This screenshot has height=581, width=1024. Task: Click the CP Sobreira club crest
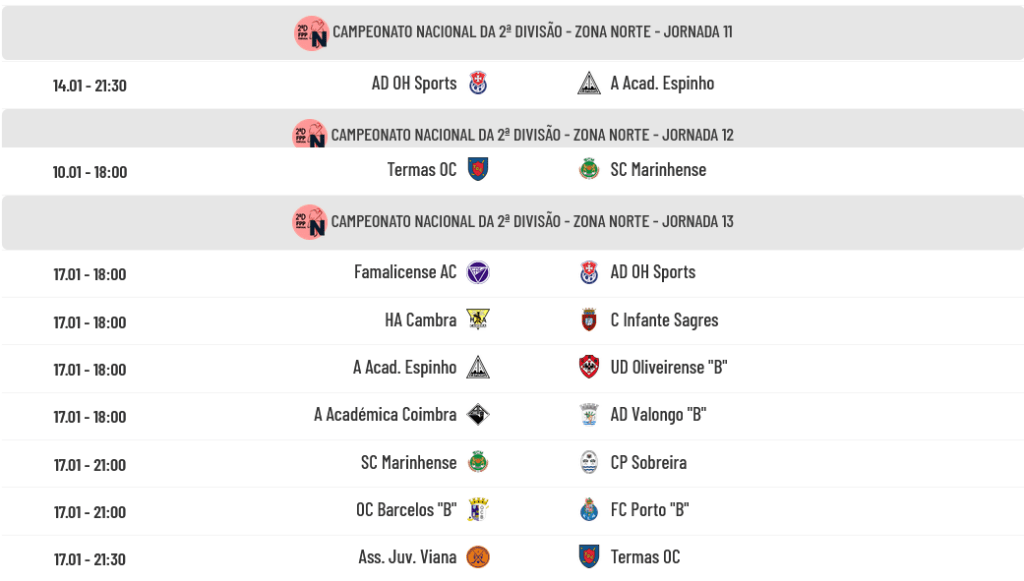[589, 463]
